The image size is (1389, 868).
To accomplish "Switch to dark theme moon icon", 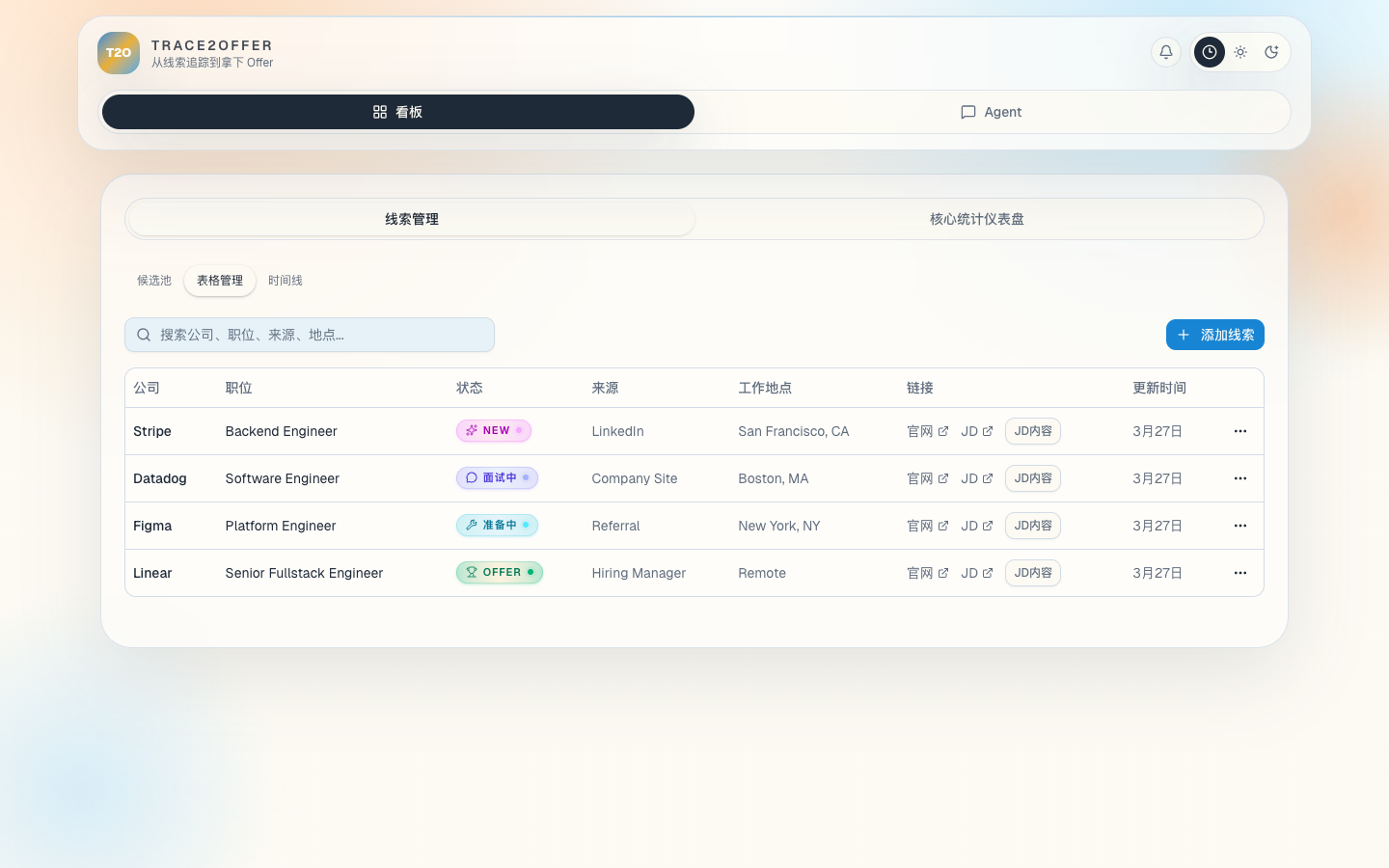I will pyautogui.click(x=1271, y=52).
